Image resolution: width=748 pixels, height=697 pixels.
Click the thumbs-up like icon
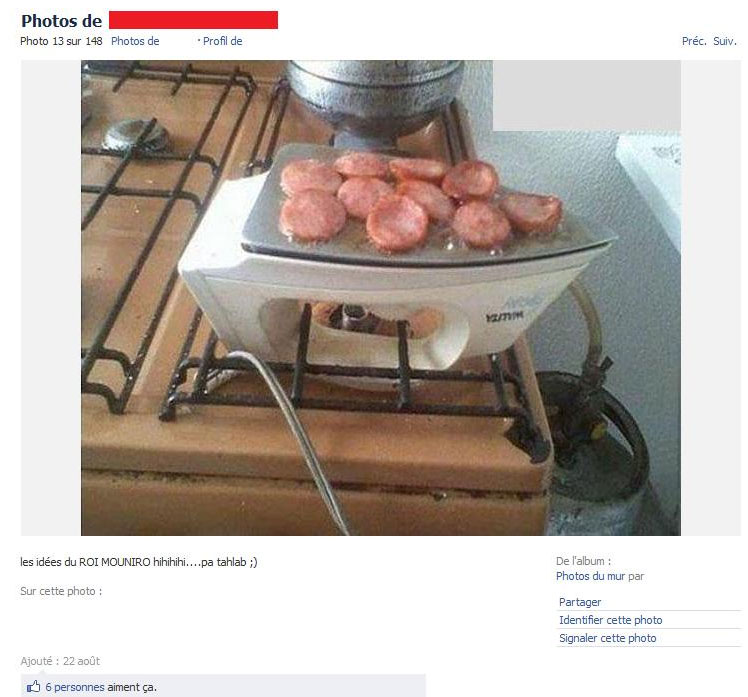point(33,687)
